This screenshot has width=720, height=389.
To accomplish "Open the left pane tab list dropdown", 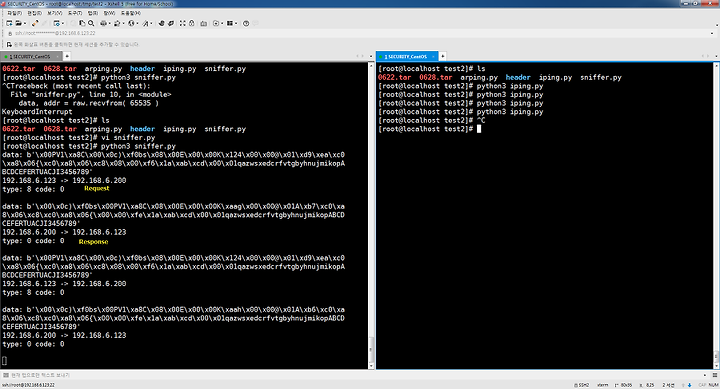I will coord(371,56).
